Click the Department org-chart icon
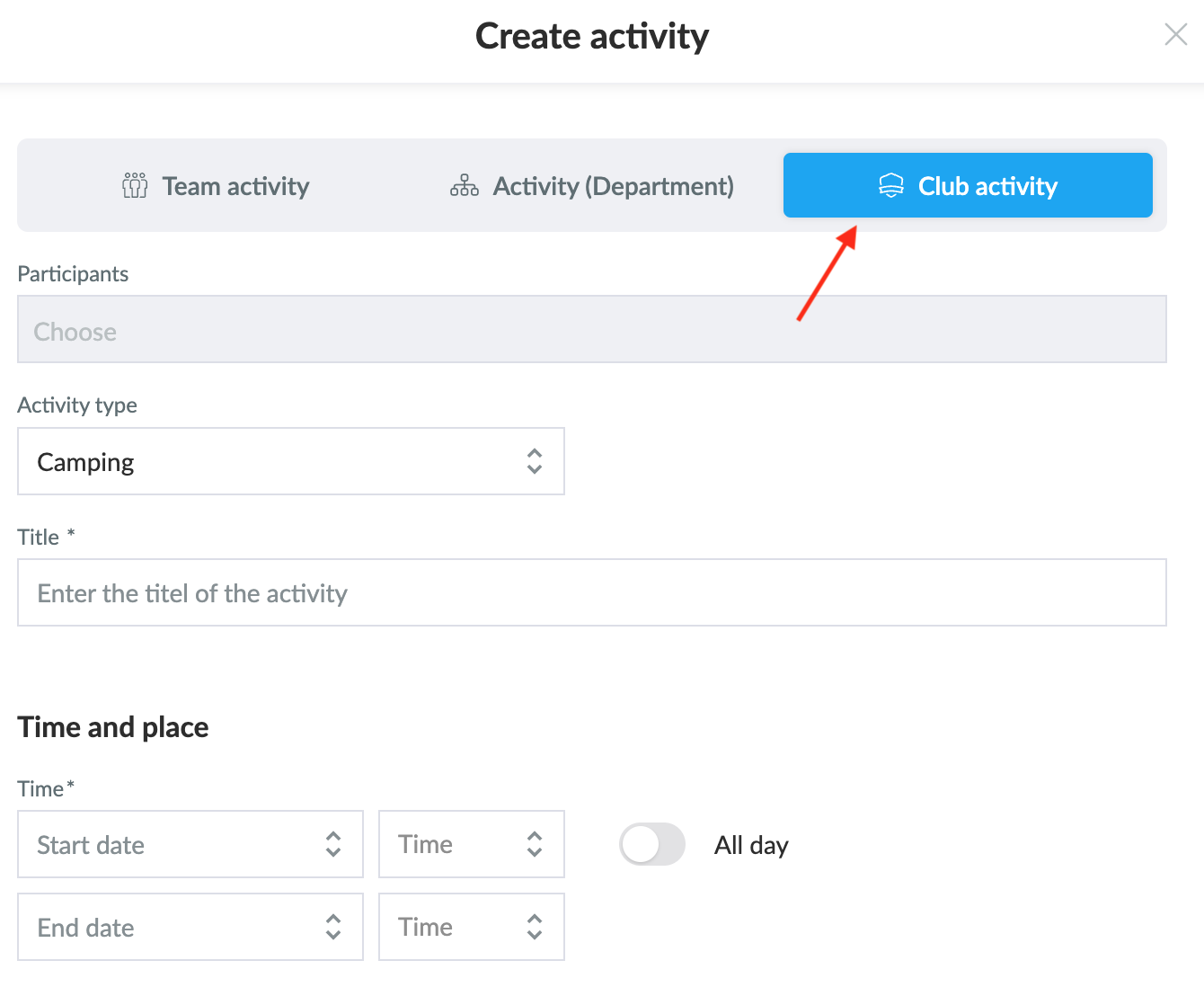 [464, 185]
